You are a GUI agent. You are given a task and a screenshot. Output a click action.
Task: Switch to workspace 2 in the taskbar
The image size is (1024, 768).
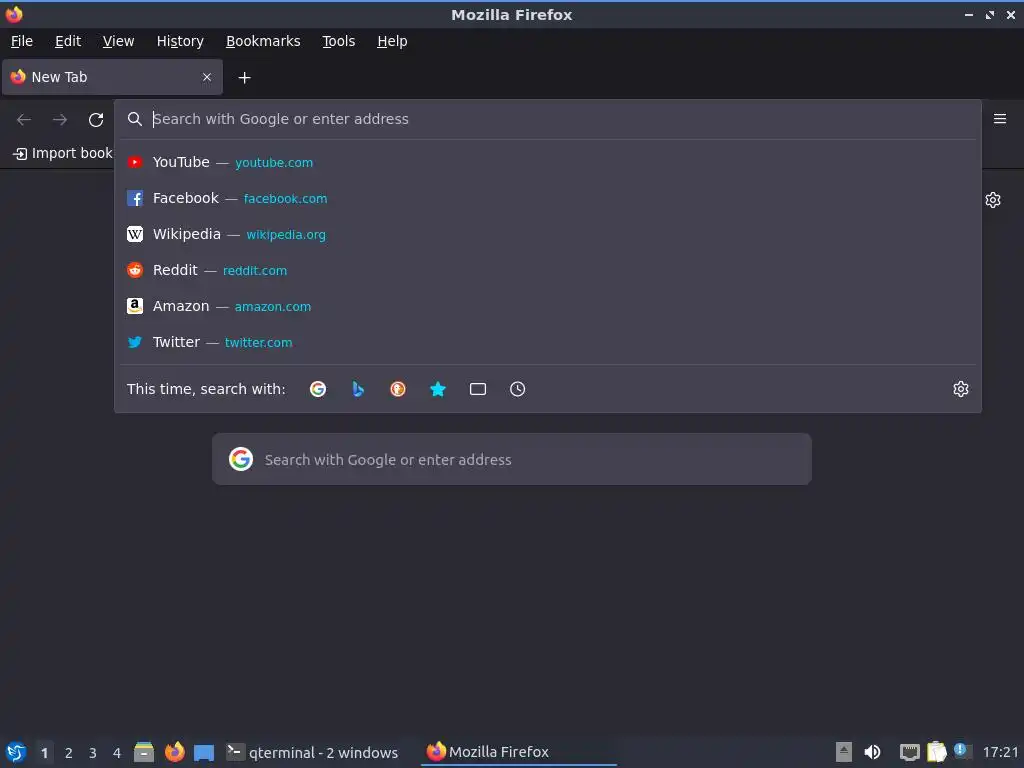pos(69,753)
